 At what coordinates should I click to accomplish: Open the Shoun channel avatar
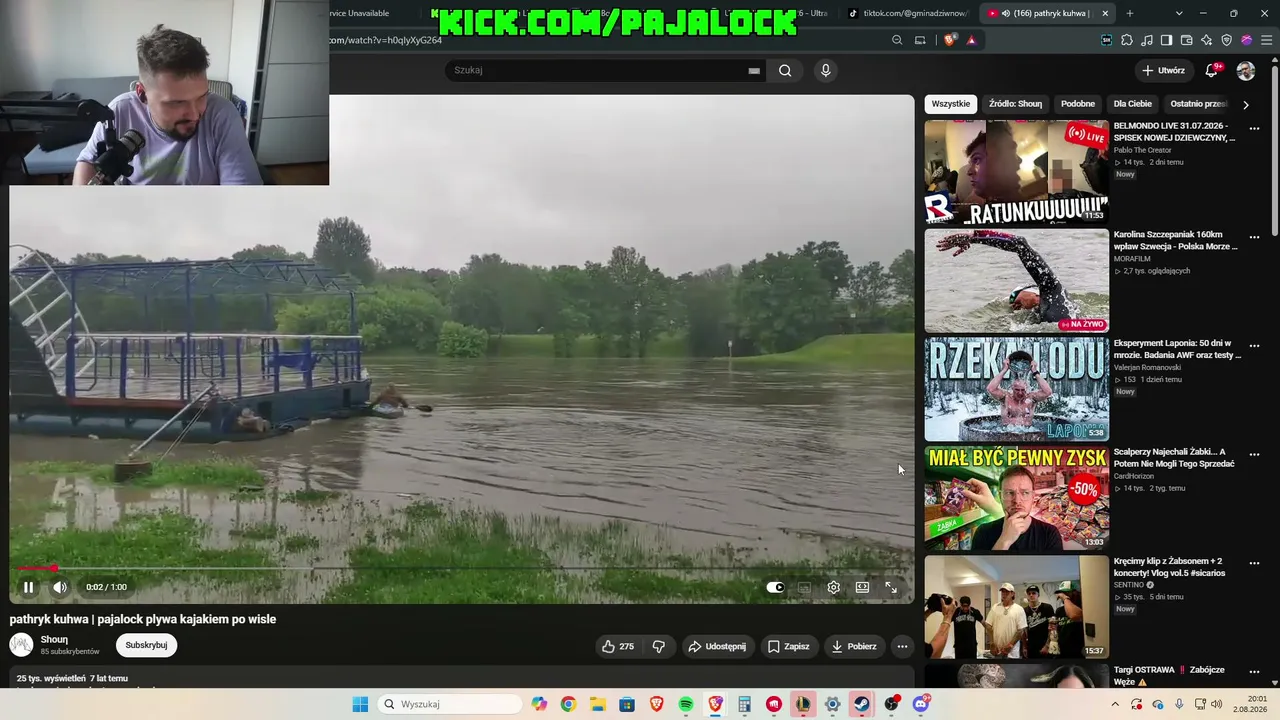21,645
